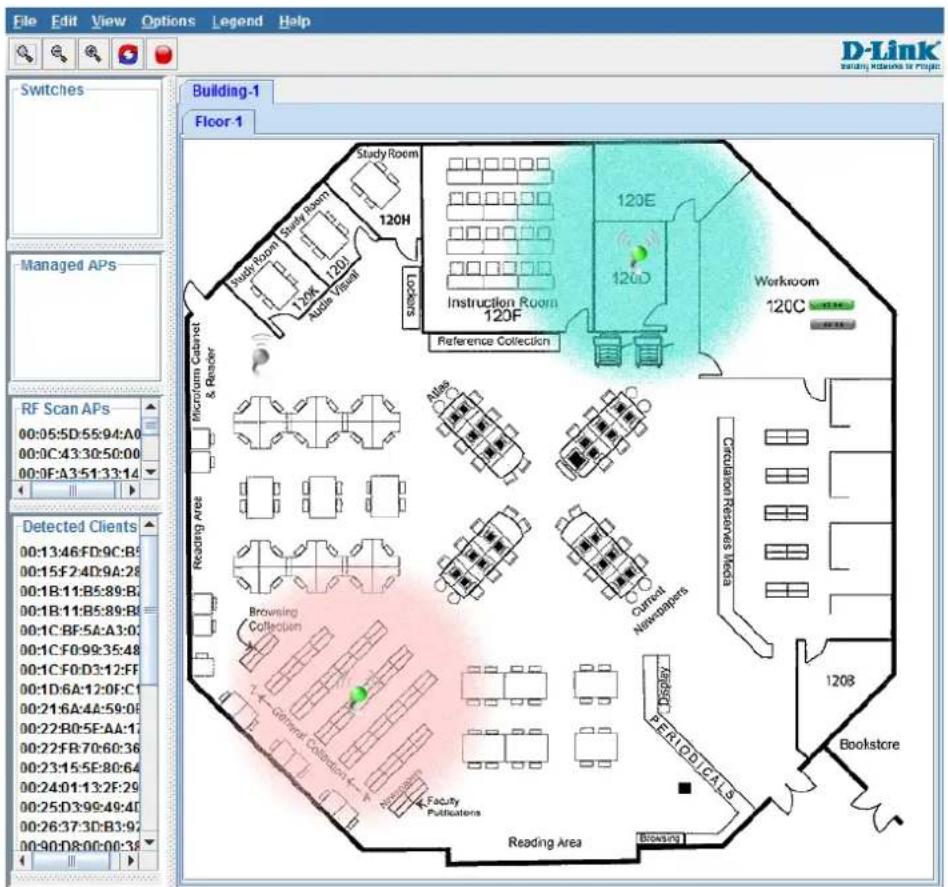Click Detected Clients vertical scrollbar thumb
Viewport: 948px width, 887px height.
click(x=150, y=610)
